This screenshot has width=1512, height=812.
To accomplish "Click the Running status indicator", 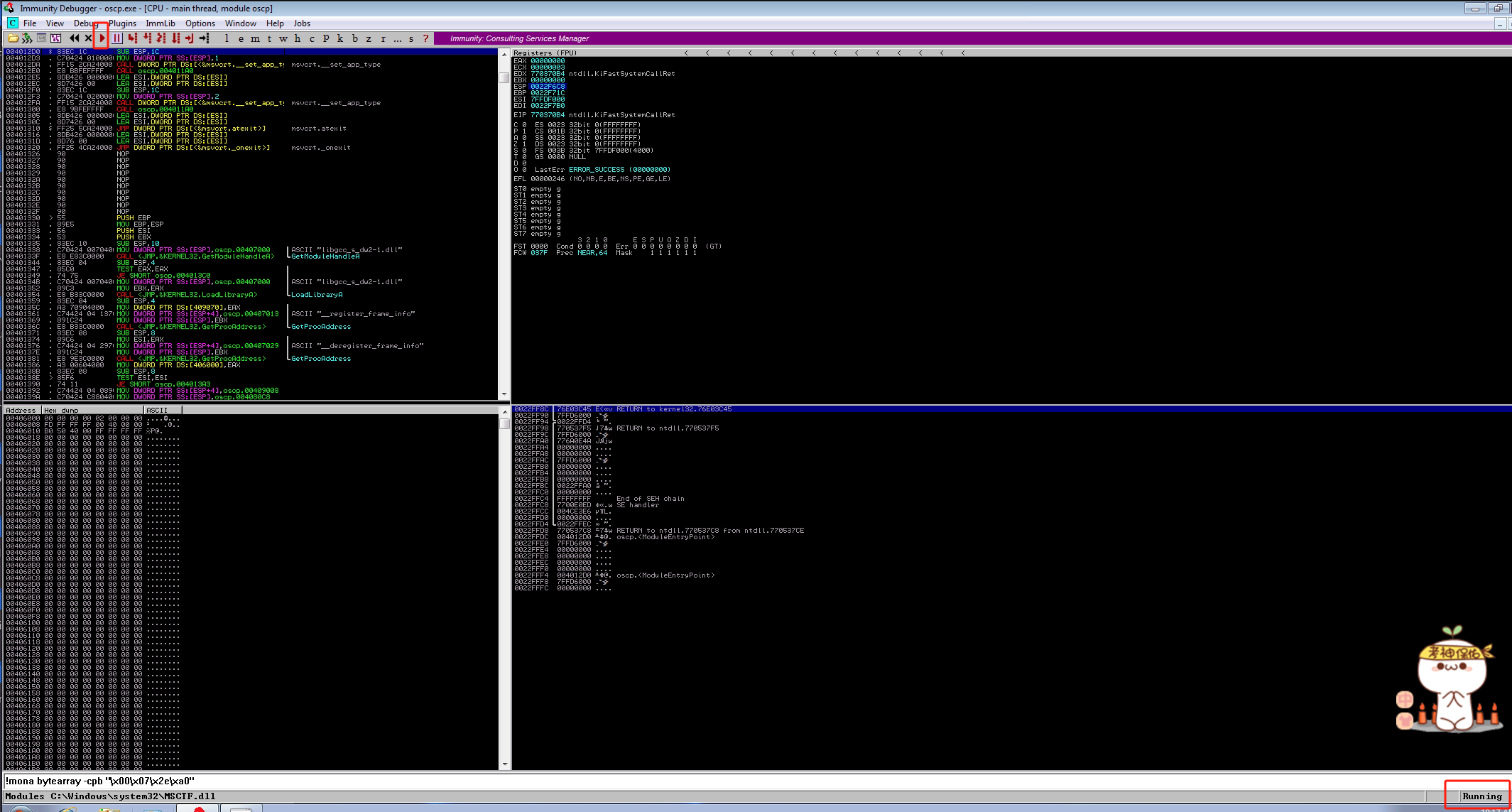I will coord(1481,796).
